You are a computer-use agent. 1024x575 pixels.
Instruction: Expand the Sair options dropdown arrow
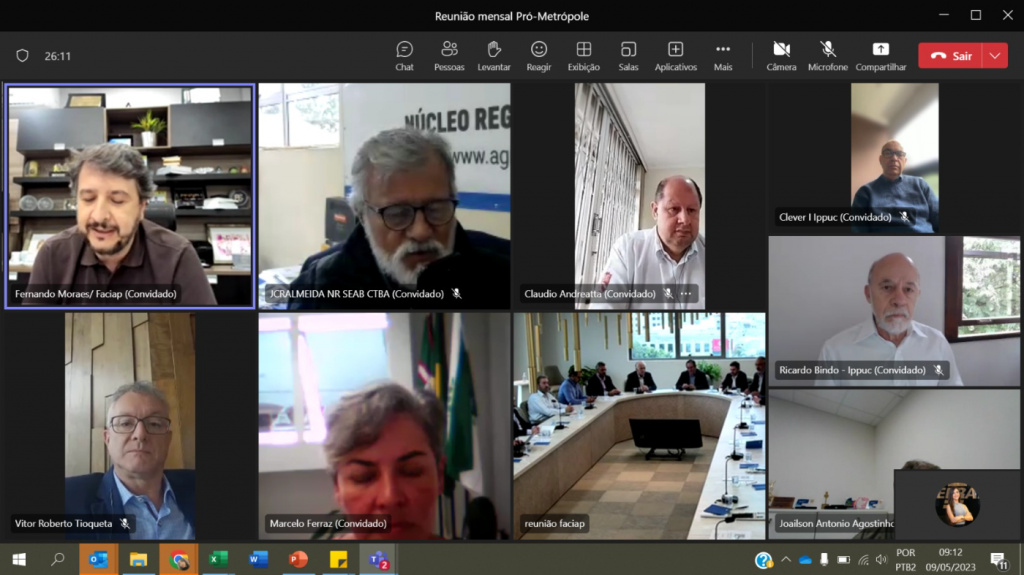click(x=995, y=56)
